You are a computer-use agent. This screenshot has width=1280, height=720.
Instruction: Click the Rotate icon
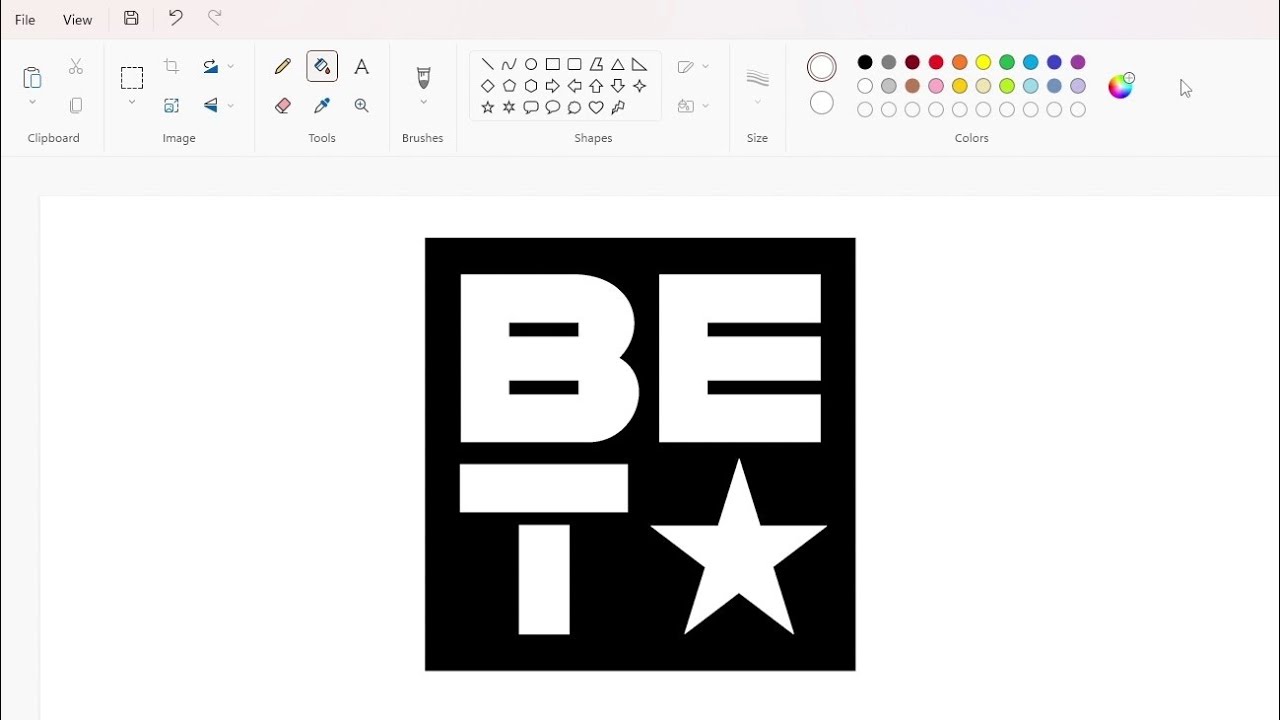(211, 67)
